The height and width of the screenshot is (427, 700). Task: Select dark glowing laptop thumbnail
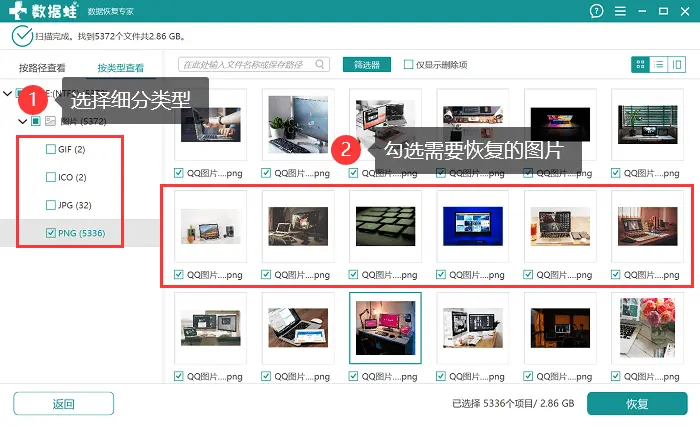click(x=560, y=125)
